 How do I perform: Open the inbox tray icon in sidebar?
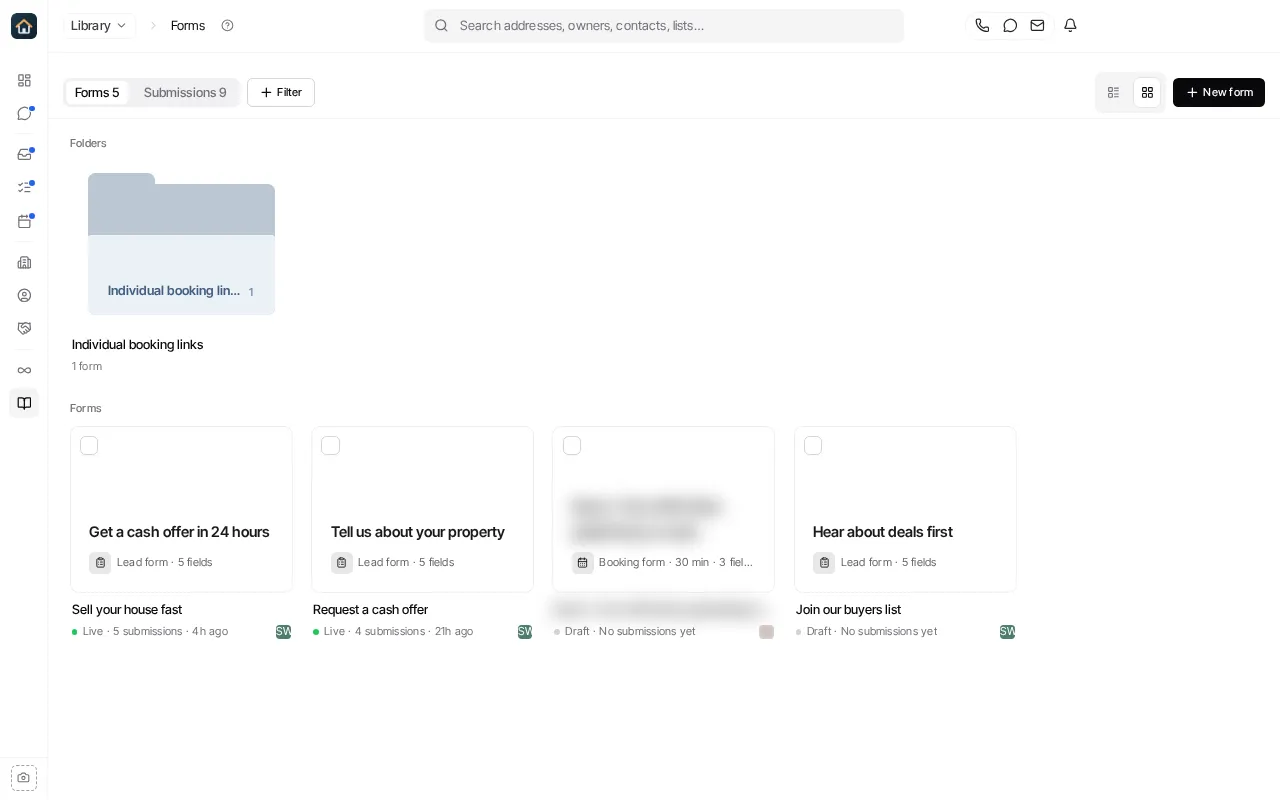click(24, 154)
